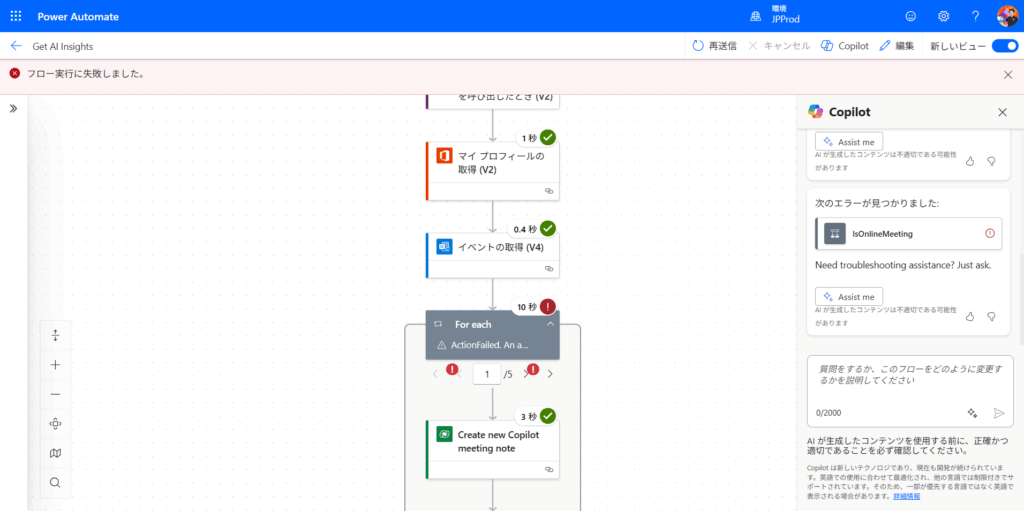The height and width of the screenshot is (511, 1024).
Task: Click the For each loop header
Action: click(493, 335)
